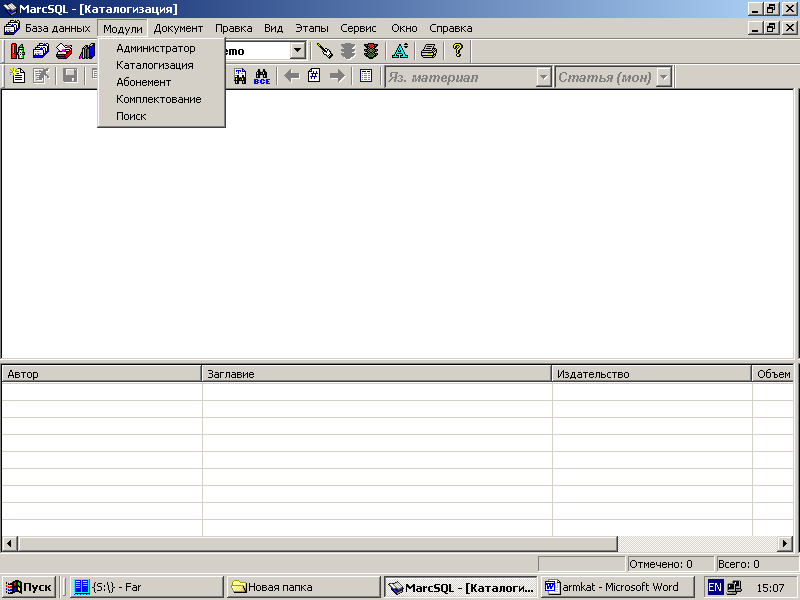Open help with the yellow question mark icon
Image resolution: width=800 pixels, height=600 pixels.
(458, 51)
